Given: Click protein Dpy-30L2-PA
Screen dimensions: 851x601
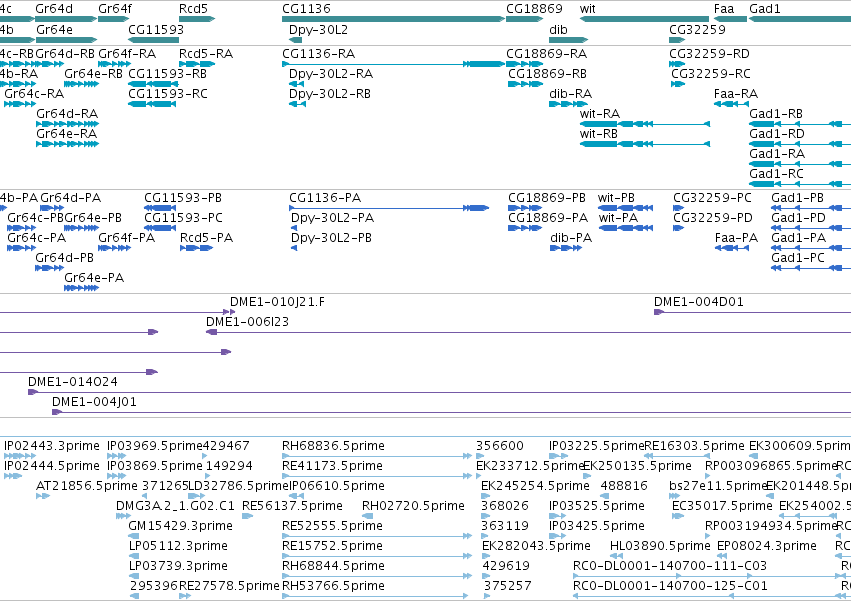Looking at the screenshot, I should click(x=294, y=228).
